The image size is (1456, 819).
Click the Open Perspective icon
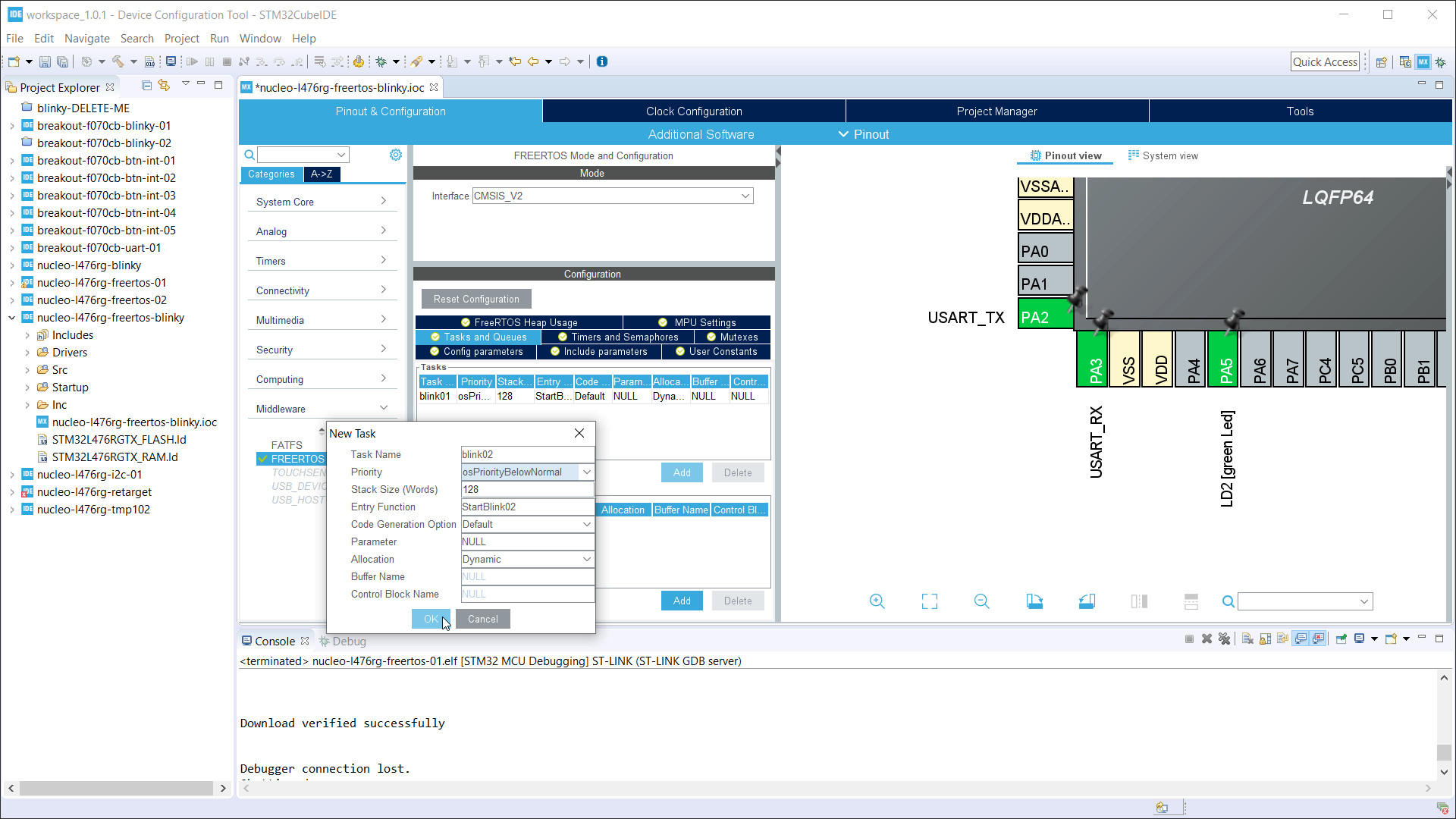pyautogui.click(x=1382, y=62)
